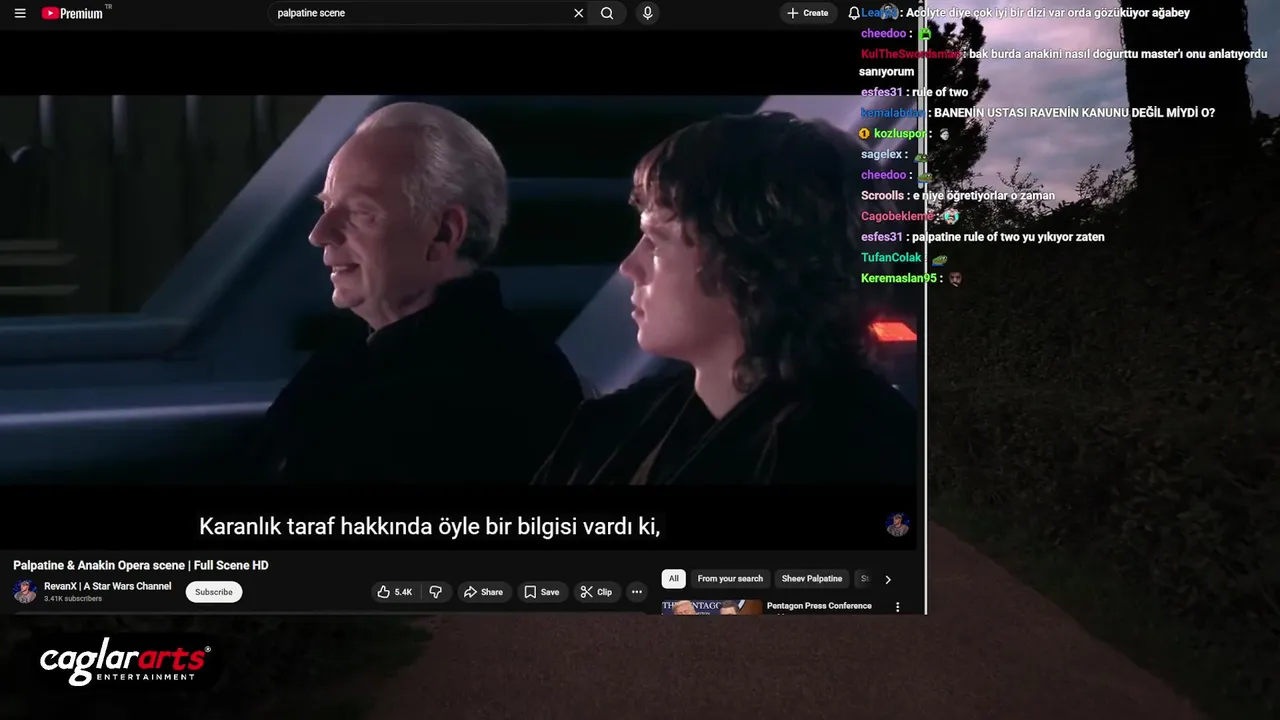Open the YouTube hamburger guide menu
The image size is (1280, 720).
pyautogui.click(x=20, y=13)
